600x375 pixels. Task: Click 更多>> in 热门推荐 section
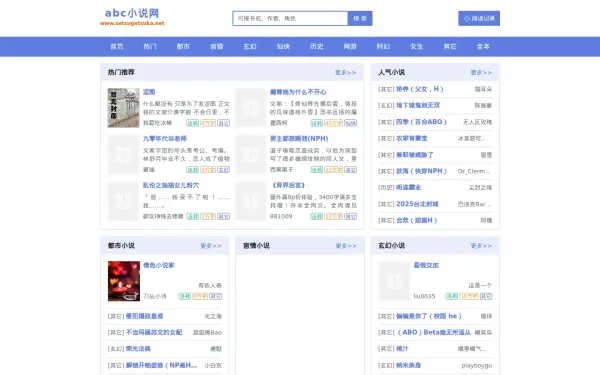tap(346, 72)
